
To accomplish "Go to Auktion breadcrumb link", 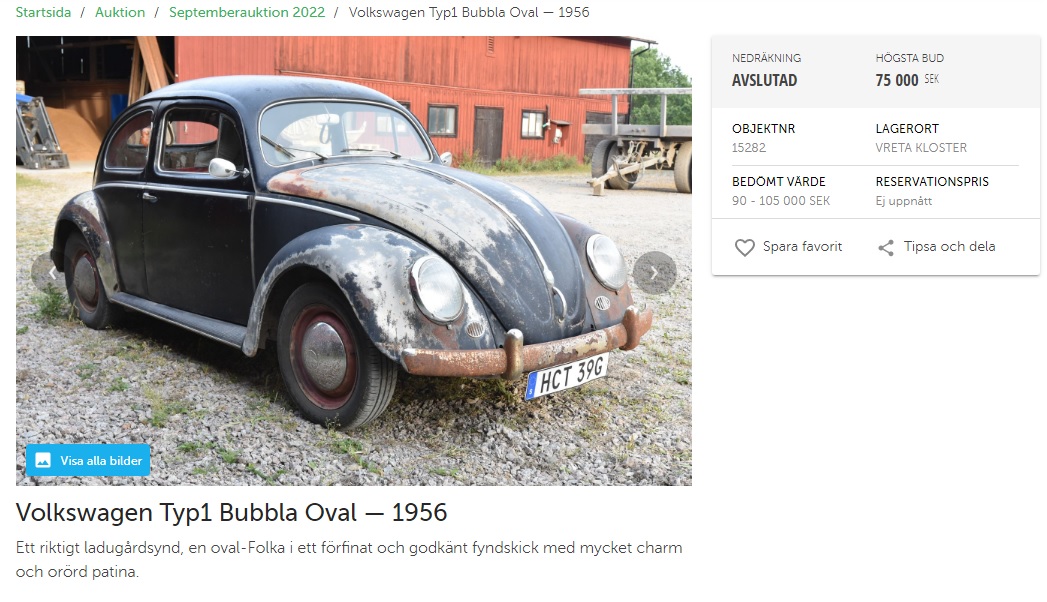I will point(120,12).
